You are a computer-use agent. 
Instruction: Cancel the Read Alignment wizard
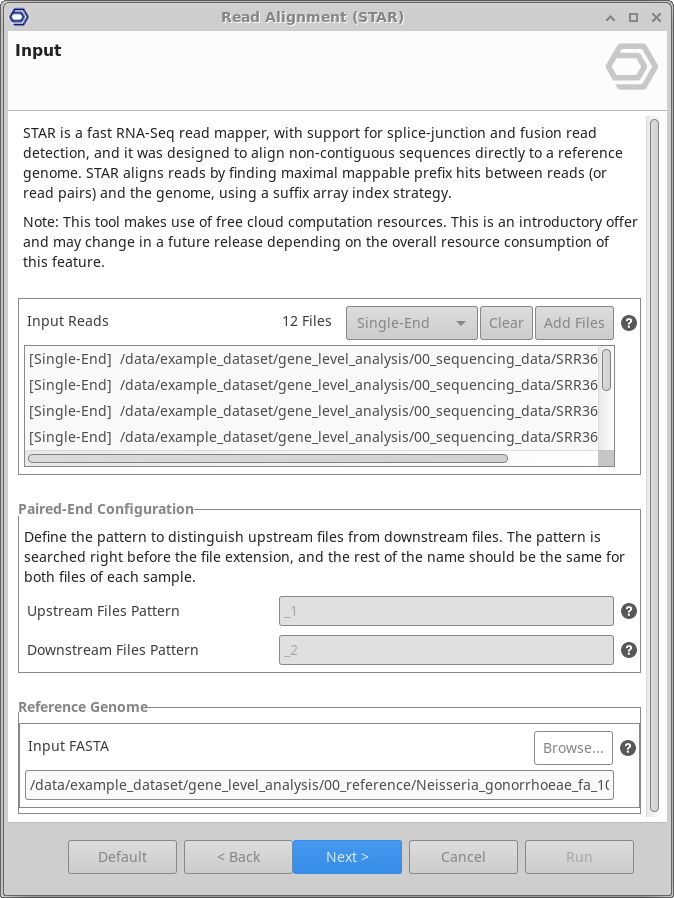pos(463,857)
